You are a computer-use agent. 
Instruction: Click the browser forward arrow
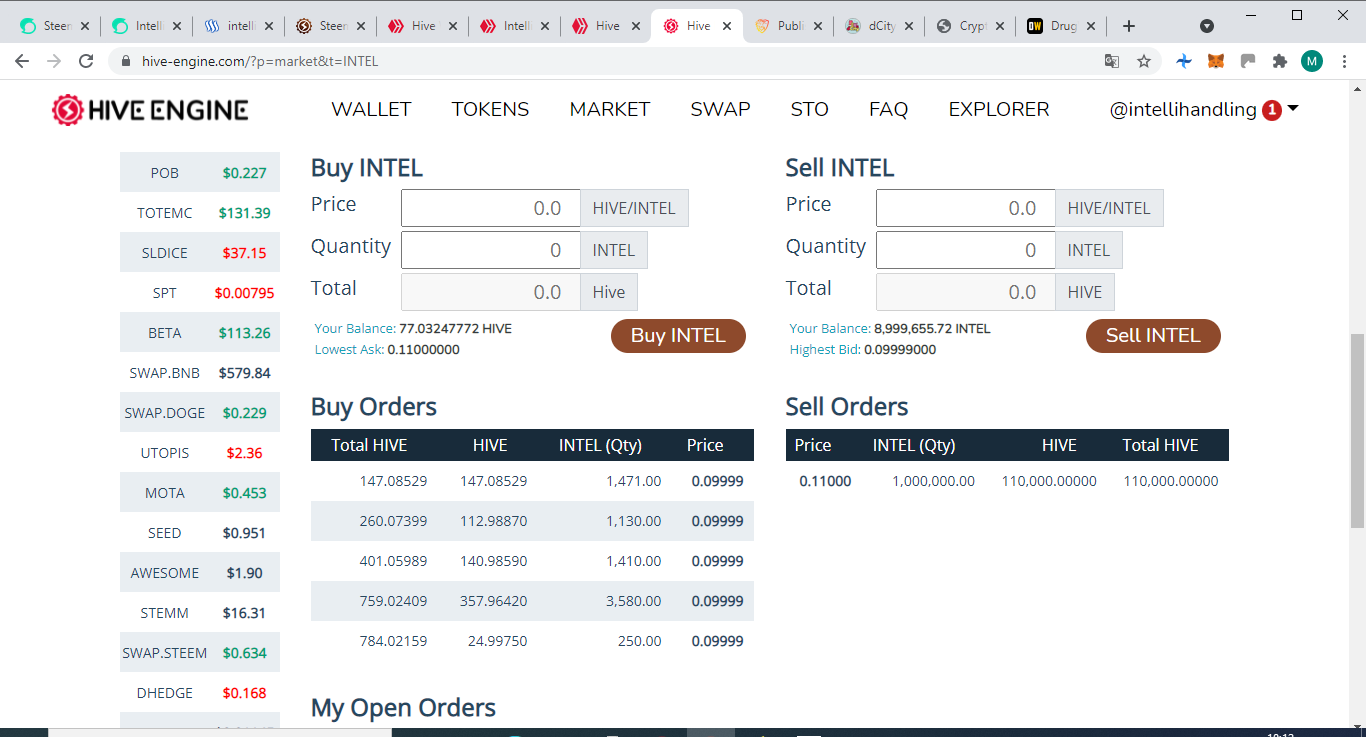(54, 61)
